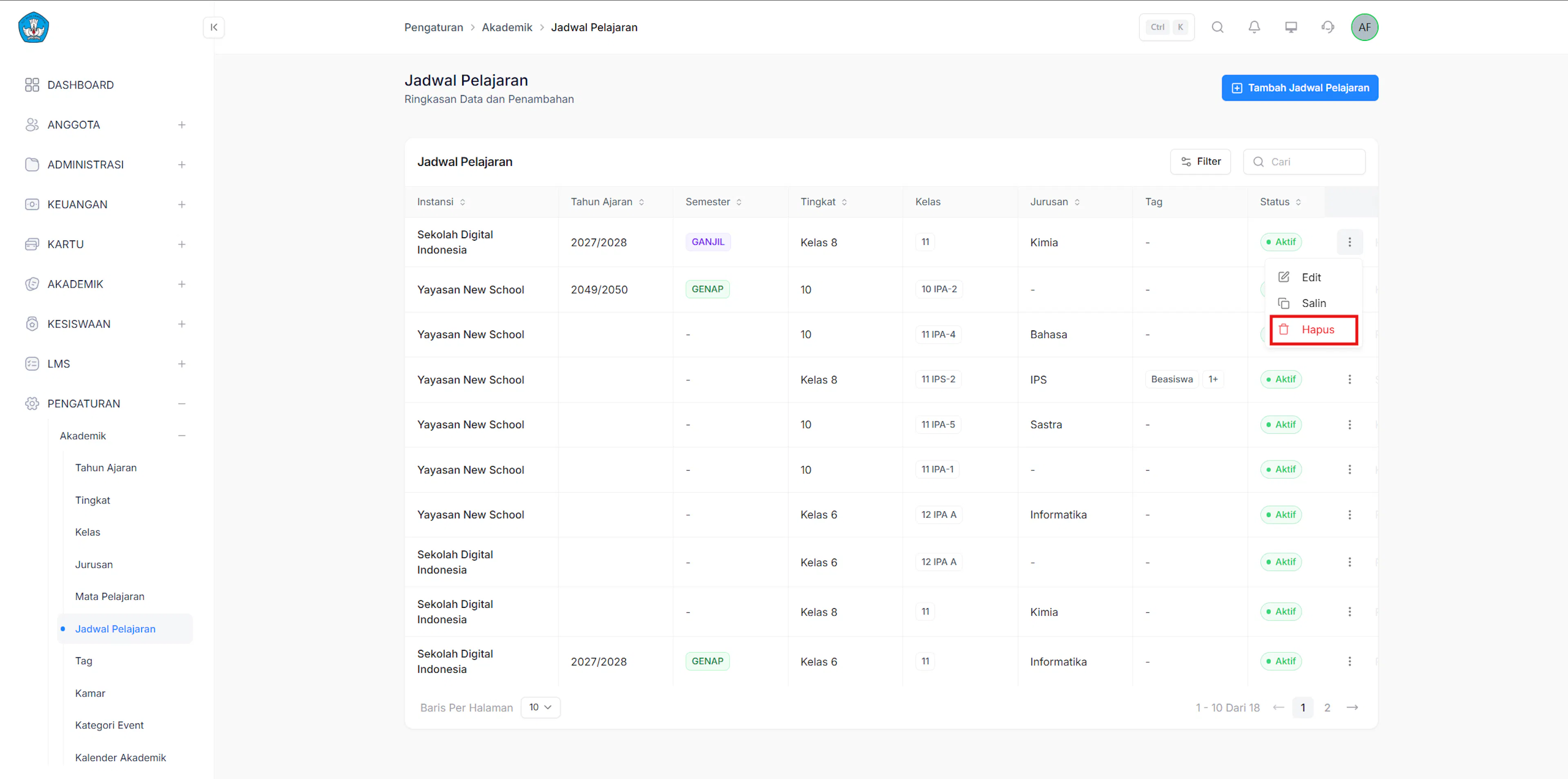Collapse the sidebar with the arrow icon

214,27
